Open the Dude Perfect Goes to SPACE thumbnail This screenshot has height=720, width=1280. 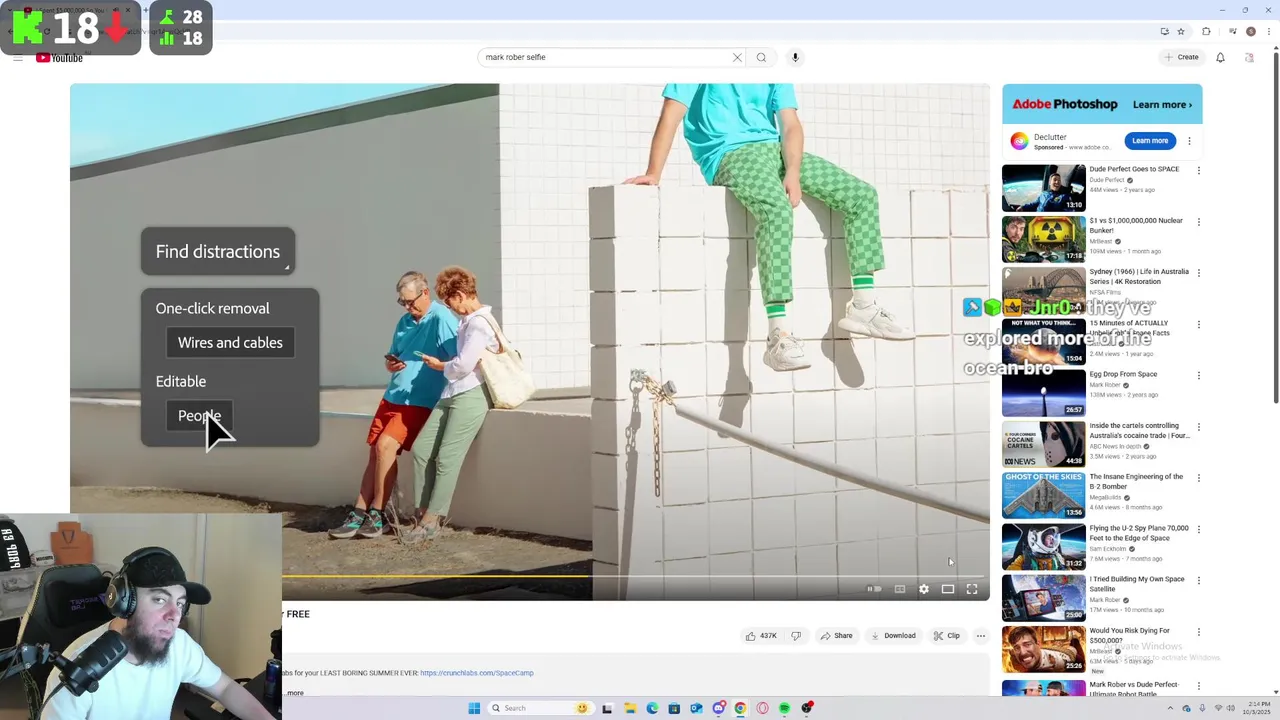tap(1043, 187)
